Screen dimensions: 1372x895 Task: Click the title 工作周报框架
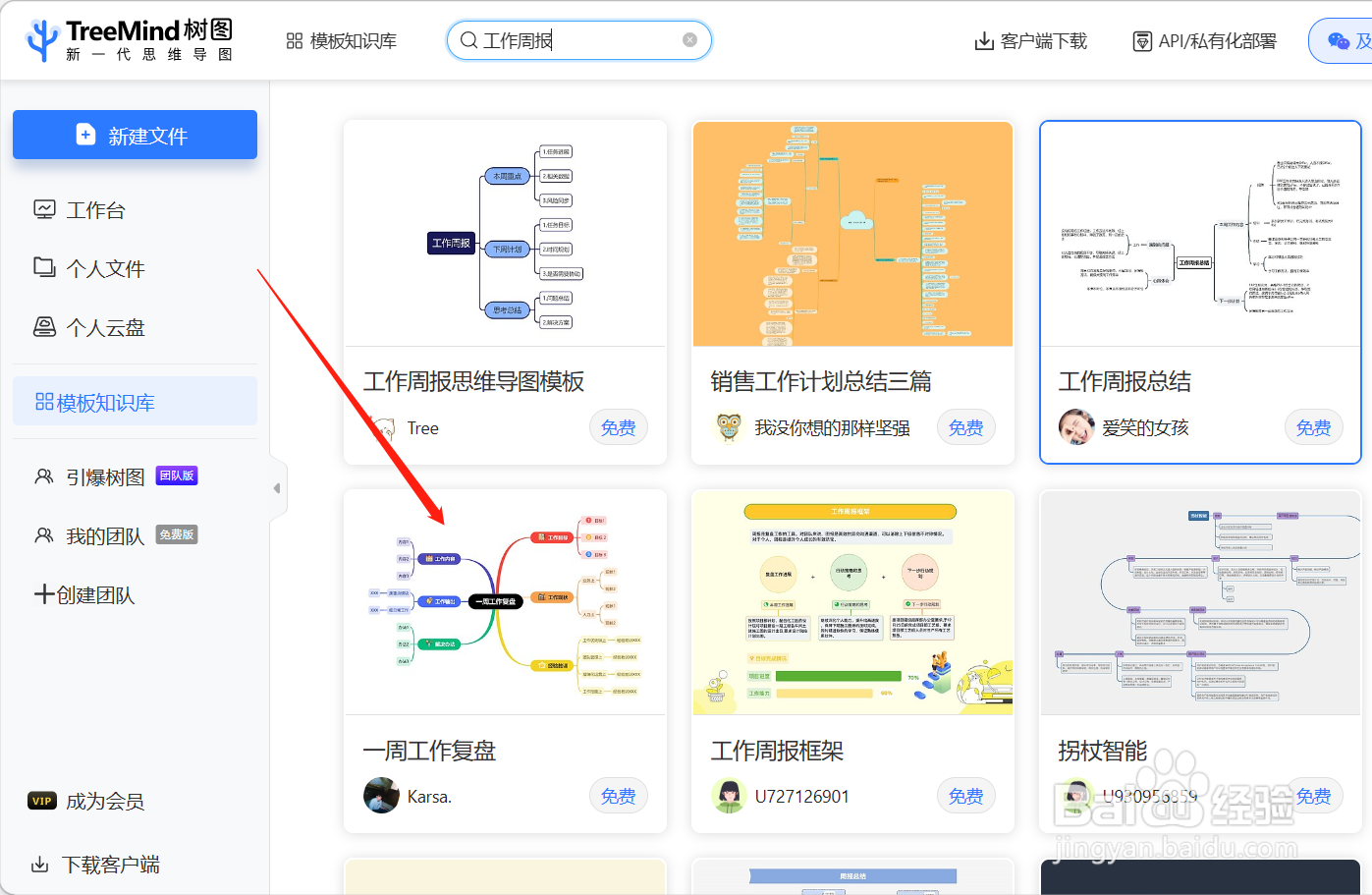(777, 751)
